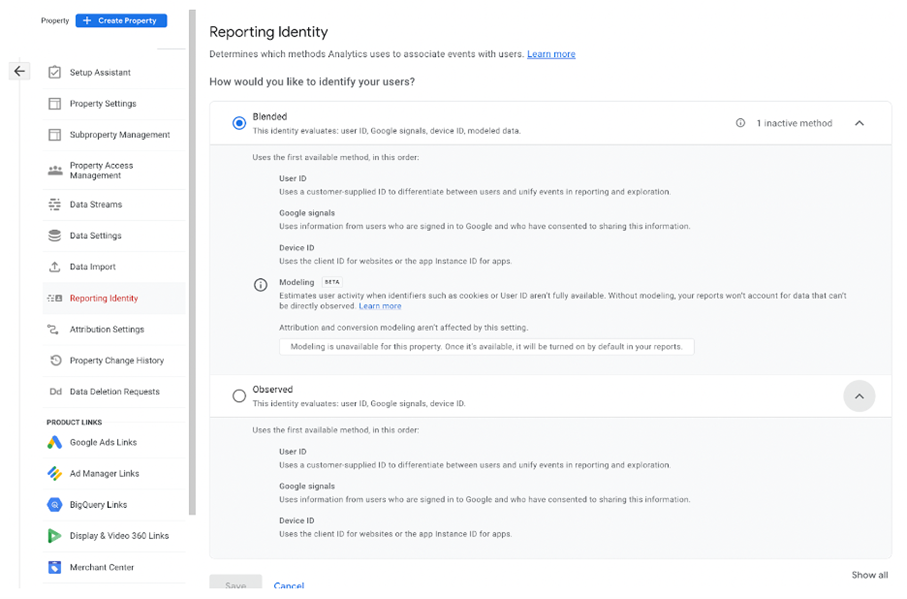Click the 1 inactive method info indicator
907x599 pixels.
pos(784,123)
